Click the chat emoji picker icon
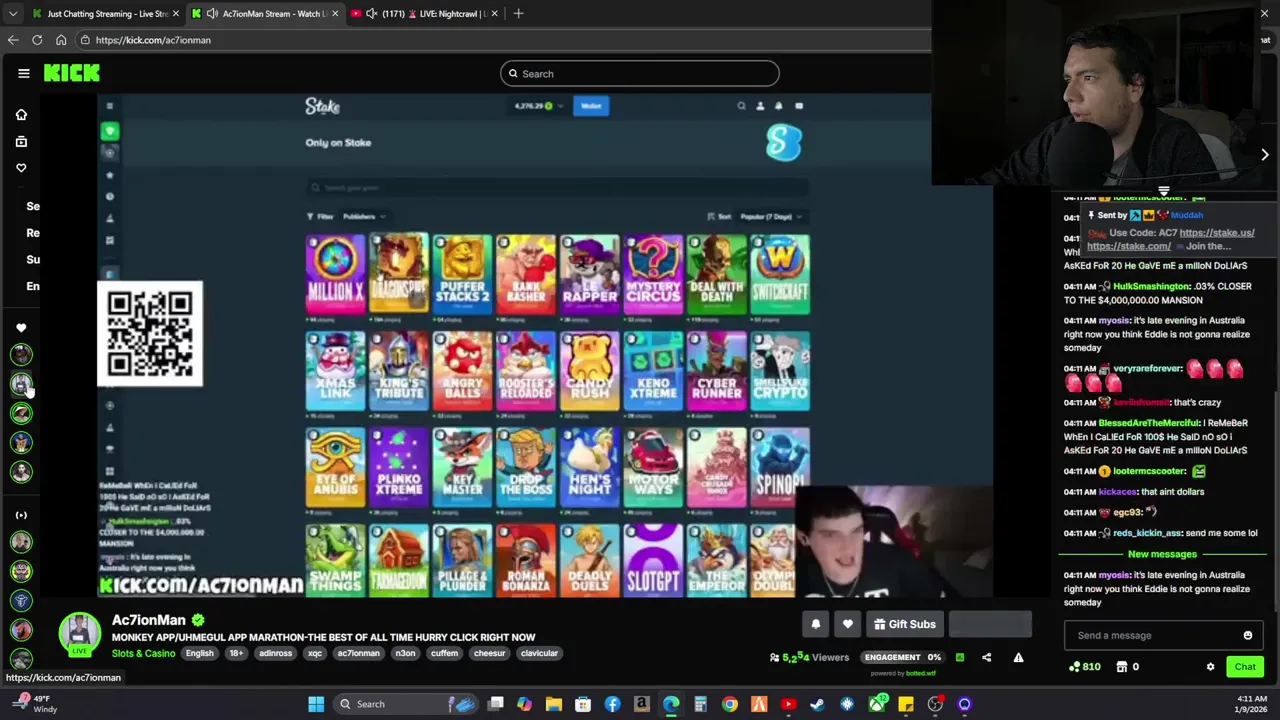The height and width of the screenshot is (720, 1280). pos(1247,635)
